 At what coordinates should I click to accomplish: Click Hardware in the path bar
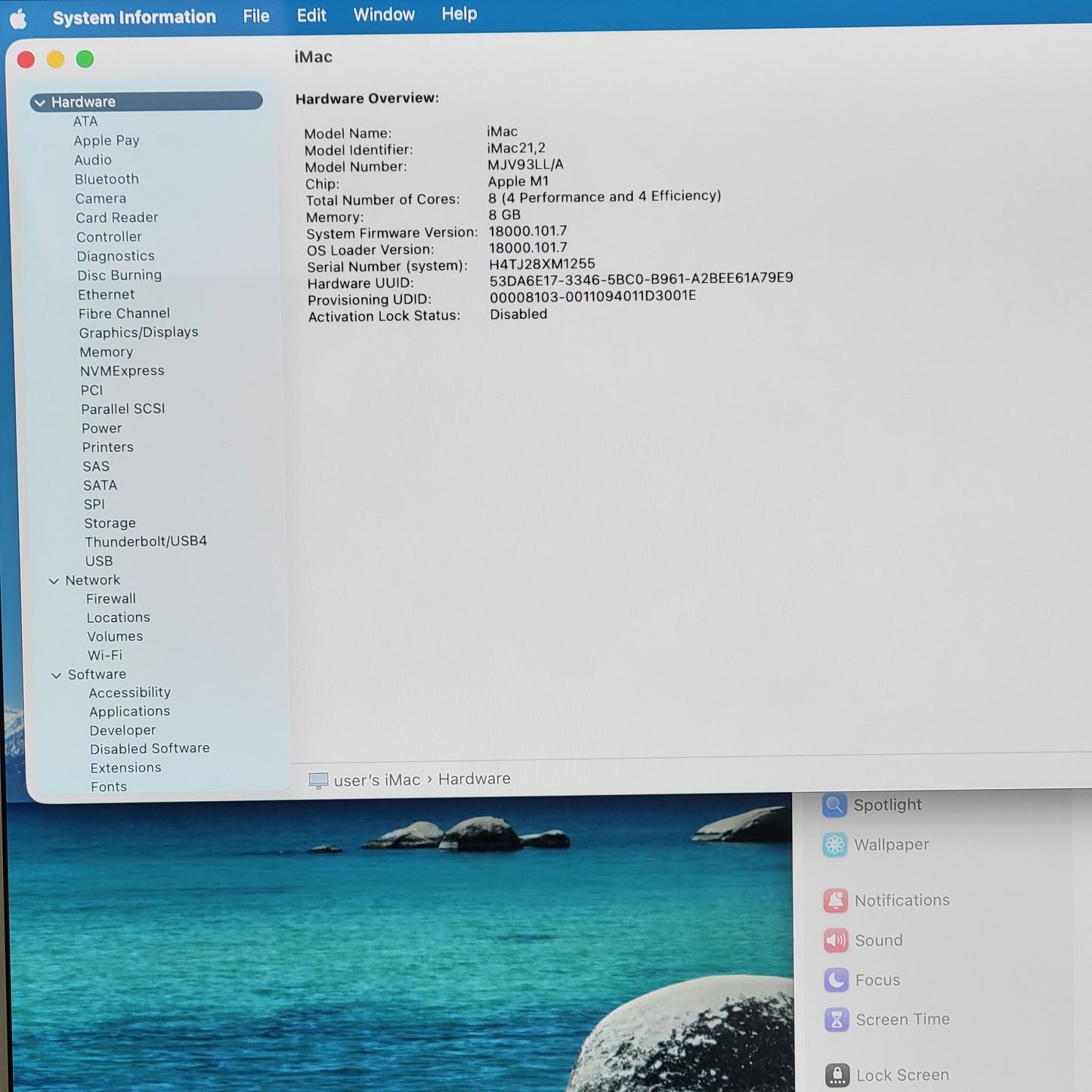tap(475, 779)
